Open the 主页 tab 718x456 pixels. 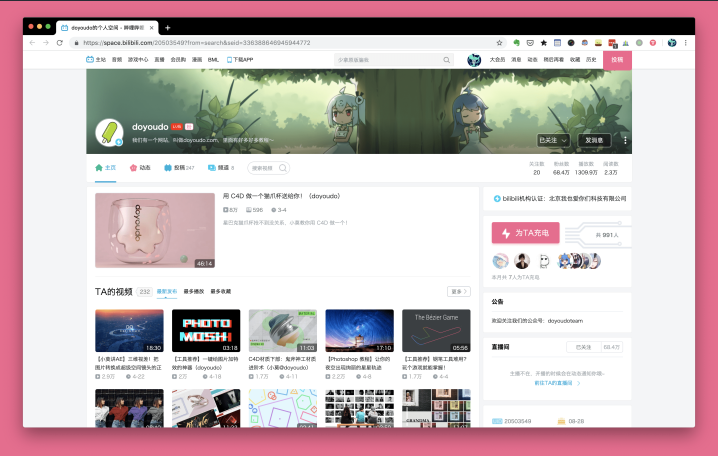(x=105, y=168)
